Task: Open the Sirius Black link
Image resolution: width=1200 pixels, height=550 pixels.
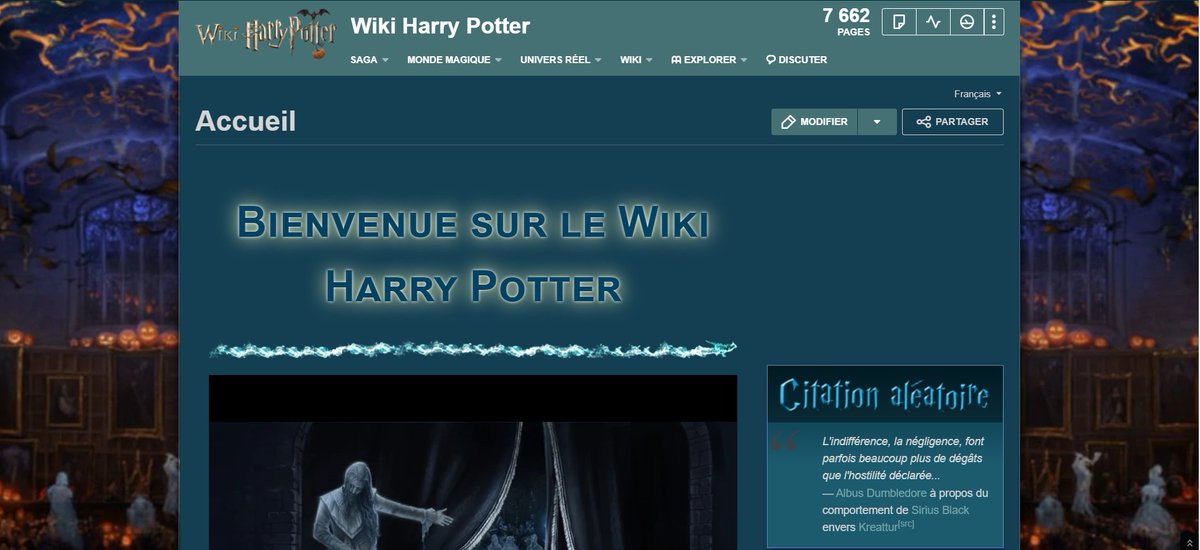Action: (941, 510)
